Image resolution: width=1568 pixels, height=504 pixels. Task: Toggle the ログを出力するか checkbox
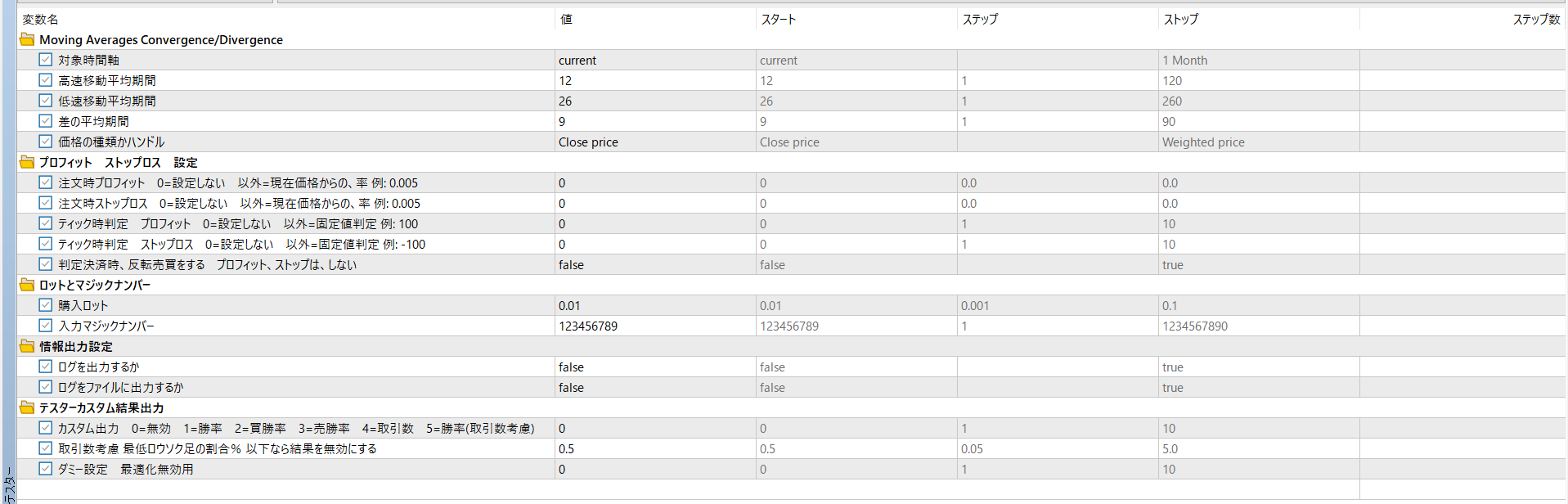(x=46, y=367)
